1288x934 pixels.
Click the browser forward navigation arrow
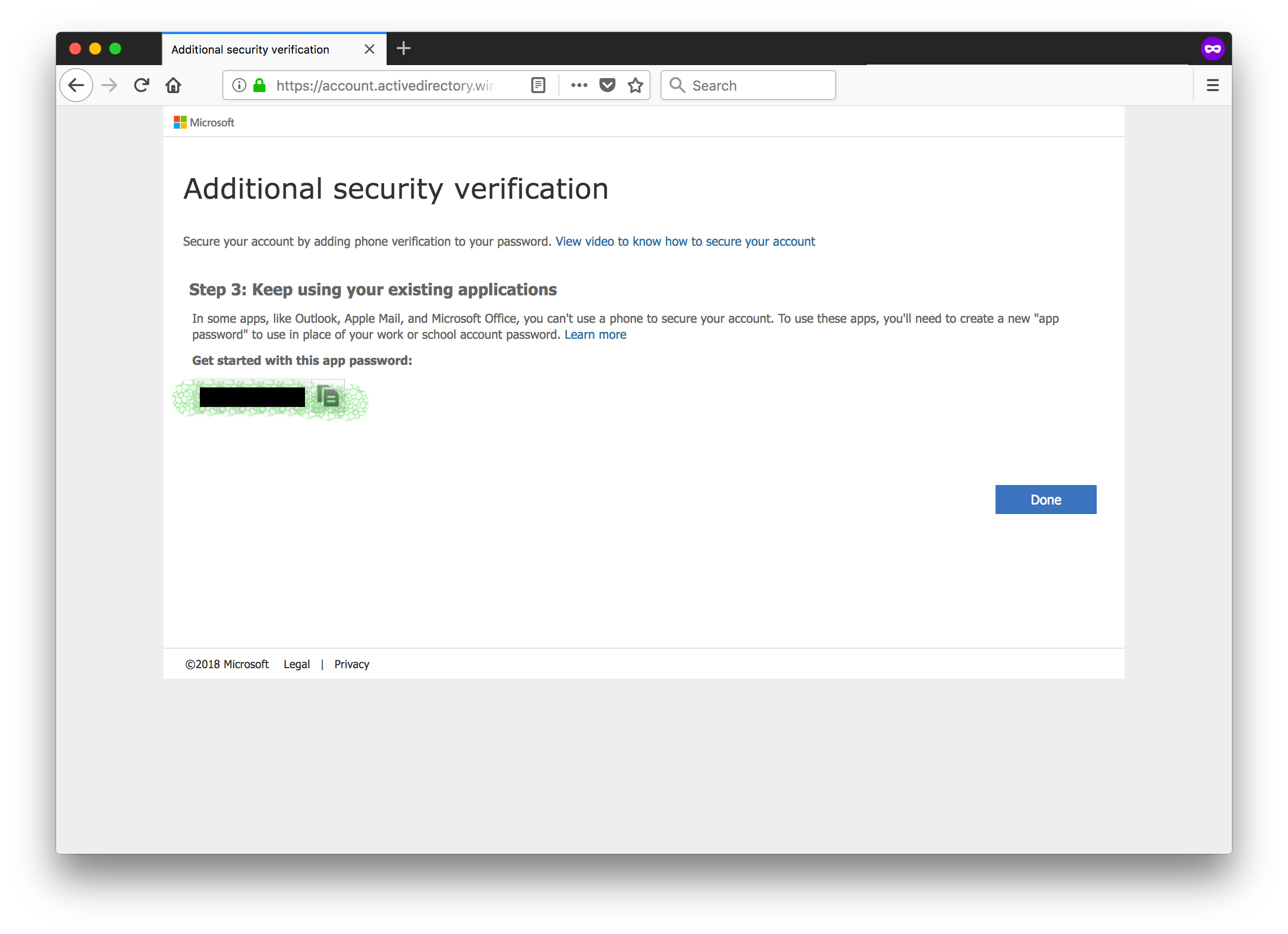click(x=109, y=85)
